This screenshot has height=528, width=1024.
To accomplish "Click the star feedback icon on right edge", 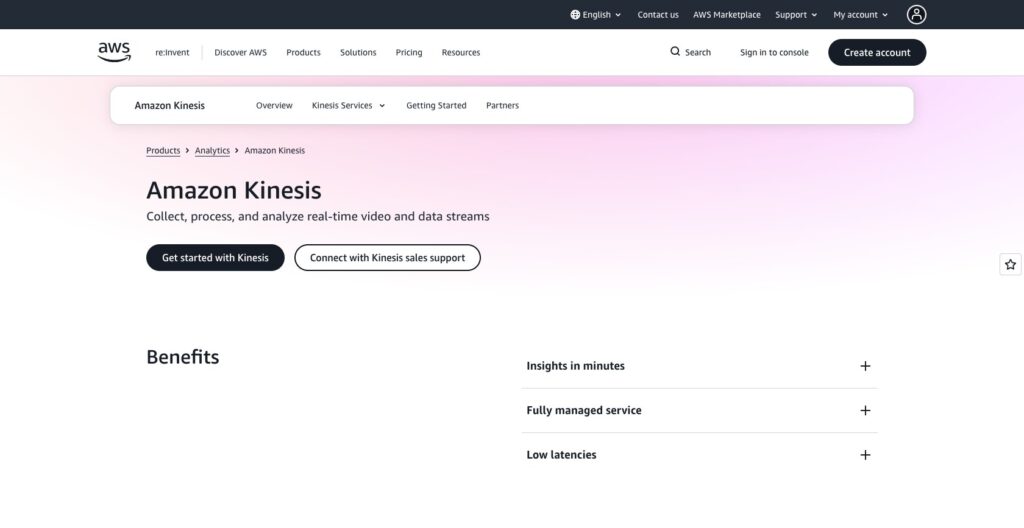I will [x=1010, y=264].
